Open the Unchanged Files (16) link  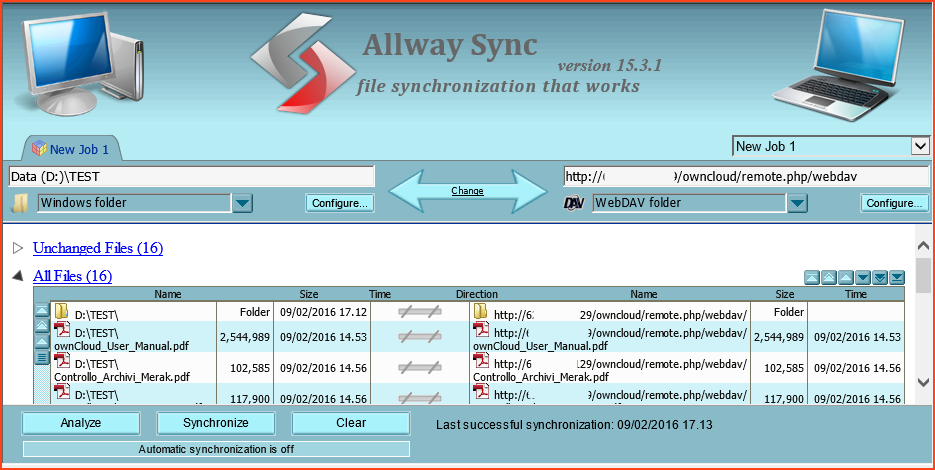pos(98,248)
